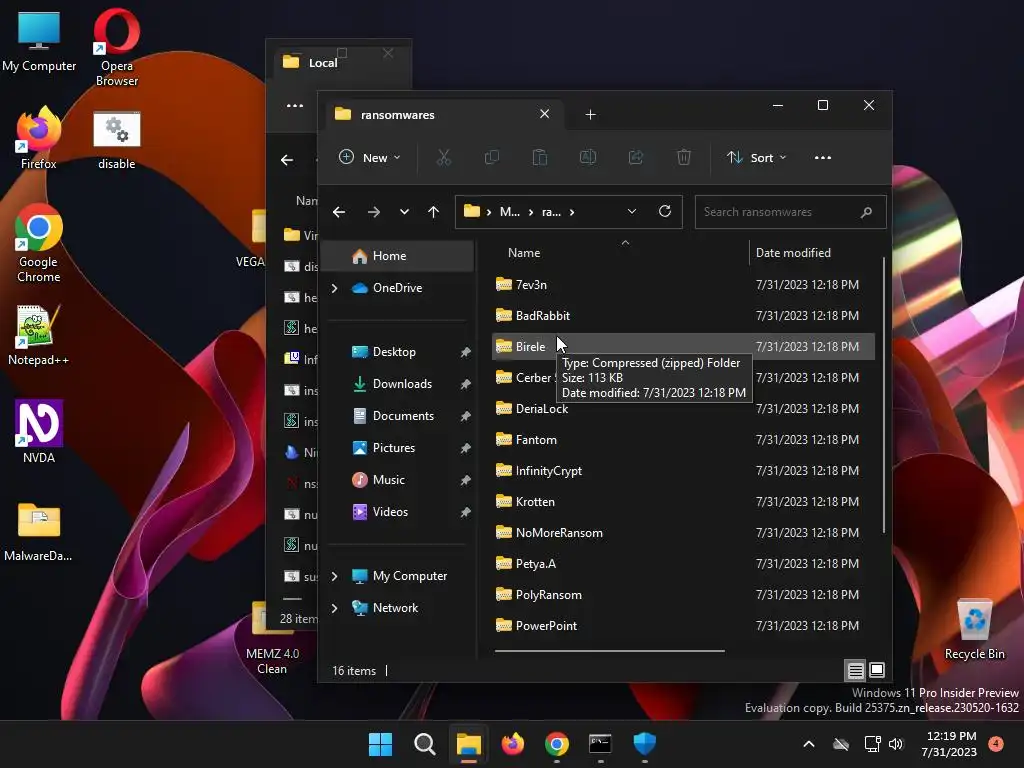
Task: Switch to large thumbnails view layout
Action: click(x=877, y=670)
